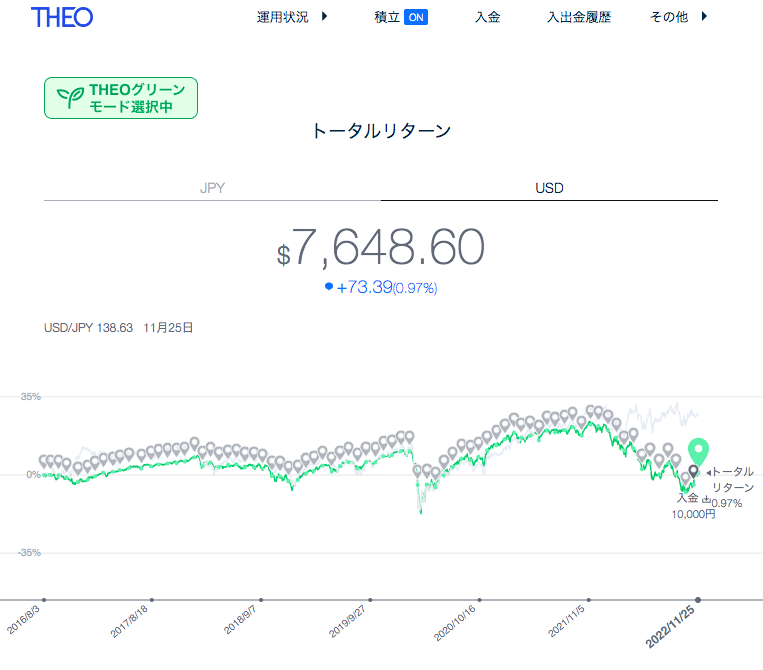
Task: Select the 2019/9/27 timeline point
Action: (x=370, y=600)
